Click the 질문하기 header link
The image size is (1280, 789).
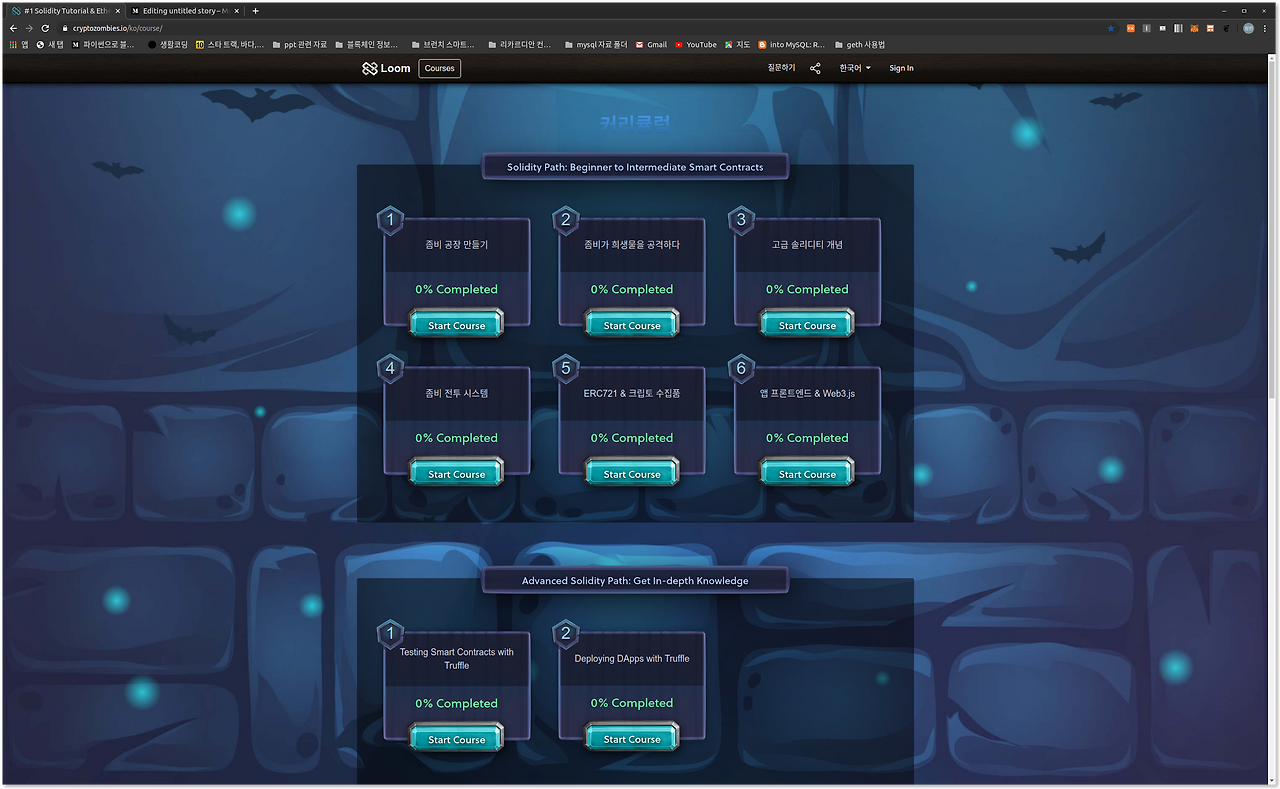[x=781, y=68]
